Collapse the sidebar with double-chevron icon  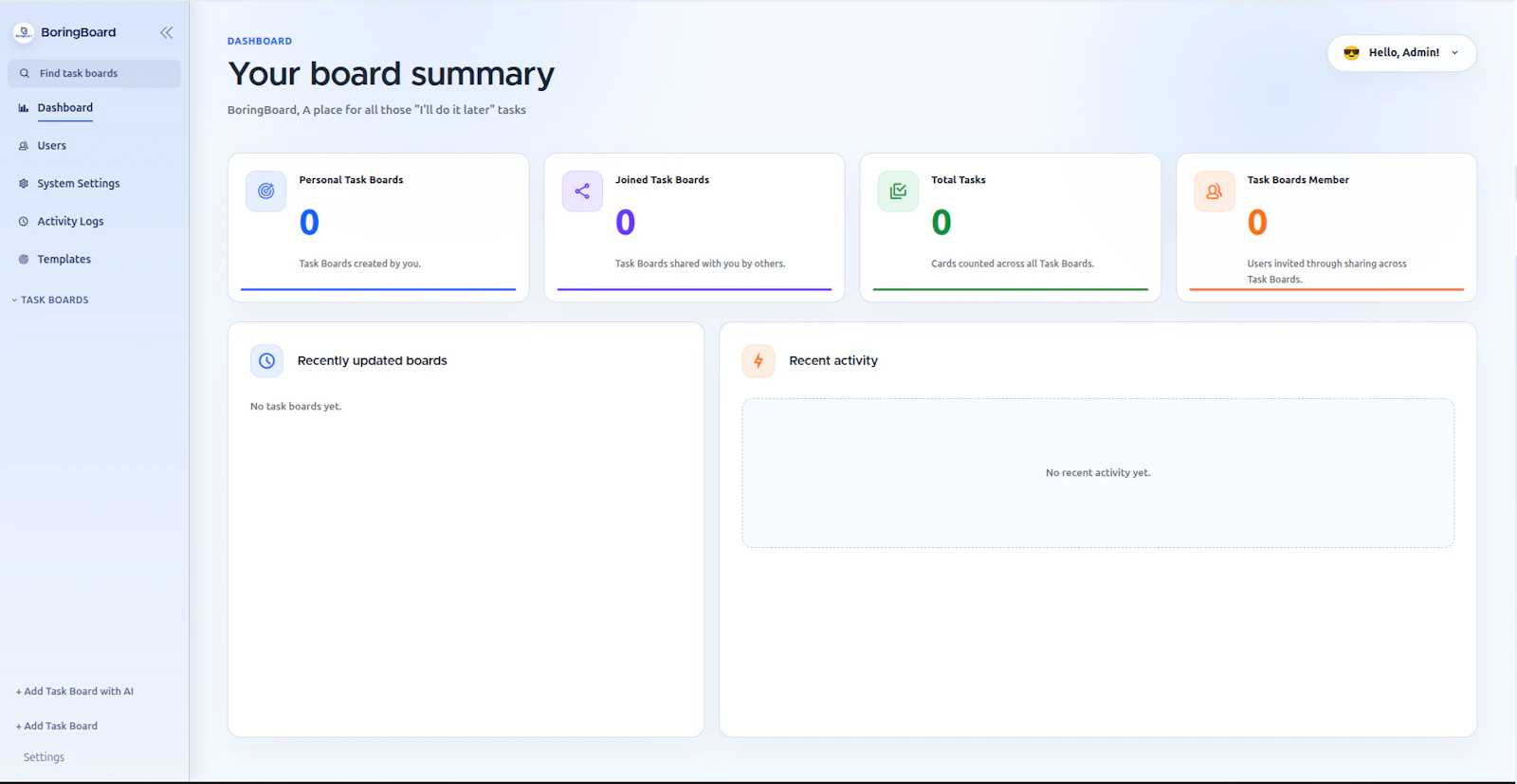tap(166, 32)
